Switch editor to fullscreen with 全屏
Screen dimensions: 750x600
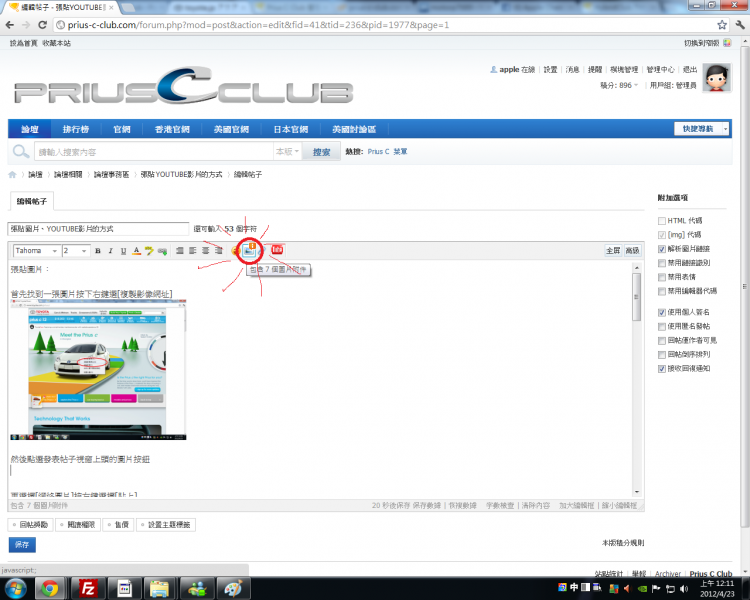click(x=613, y=251)
